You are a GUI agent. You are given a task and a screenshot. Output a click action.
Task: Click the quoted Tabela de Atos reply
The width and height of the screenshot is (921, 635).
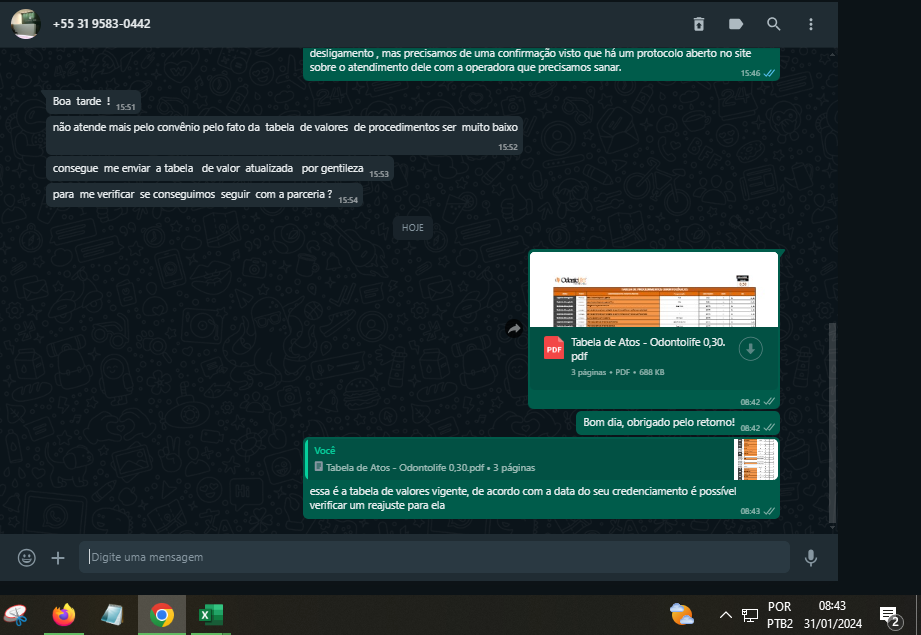520,459
